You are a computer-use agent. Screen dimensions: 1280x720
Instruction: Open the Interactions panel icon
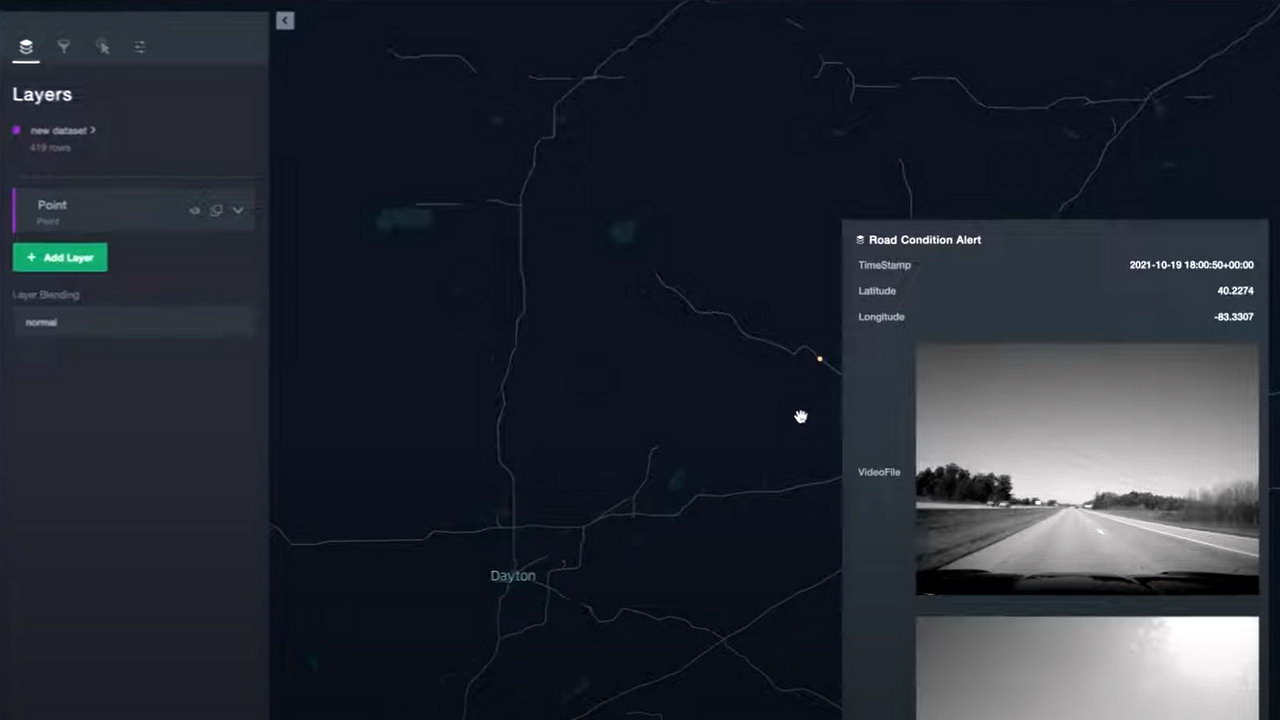pyautogui.click(x=102, y=46)
